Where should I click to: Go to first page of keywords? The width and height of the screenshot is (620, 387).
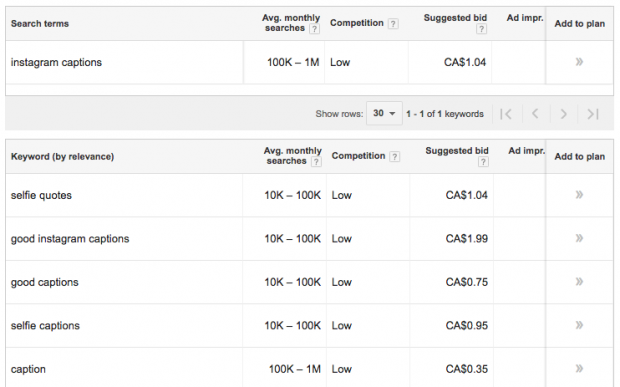[506, 114]
